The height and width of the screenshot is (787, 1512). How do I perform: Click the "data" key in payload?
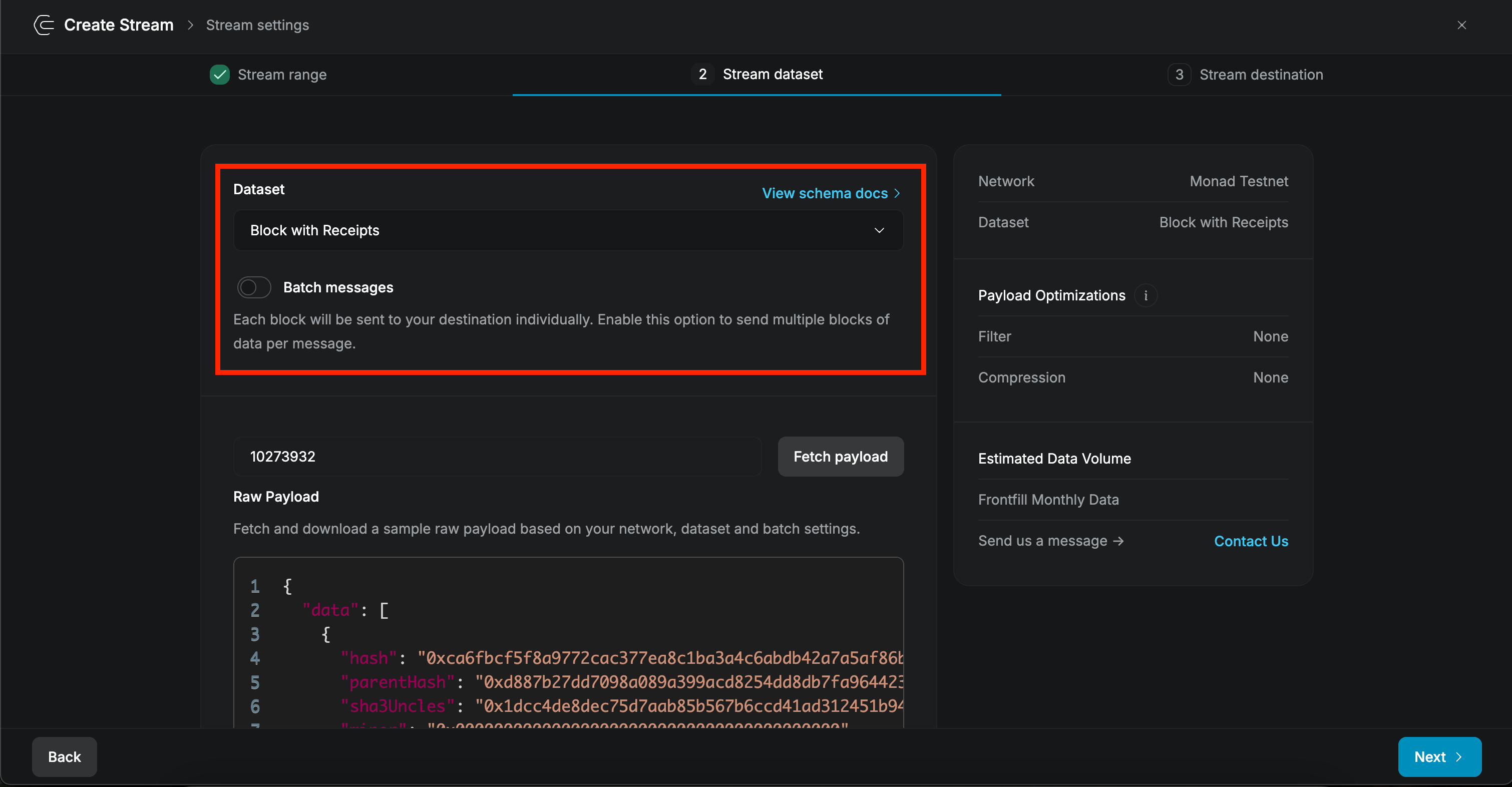click(x=330, y=610)
